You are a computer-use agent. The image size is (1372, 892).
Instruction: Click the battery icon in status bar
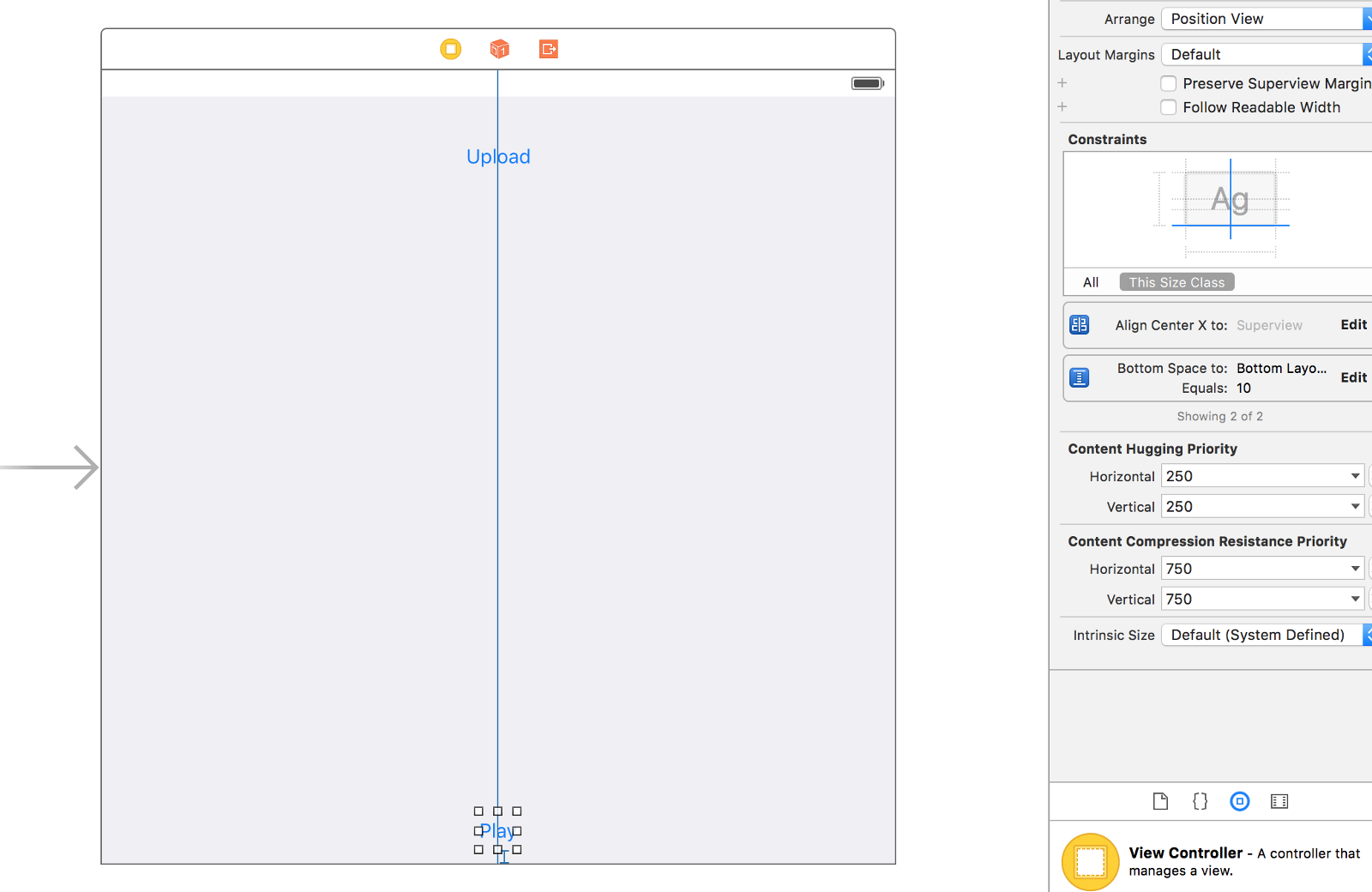coord(868,83)
